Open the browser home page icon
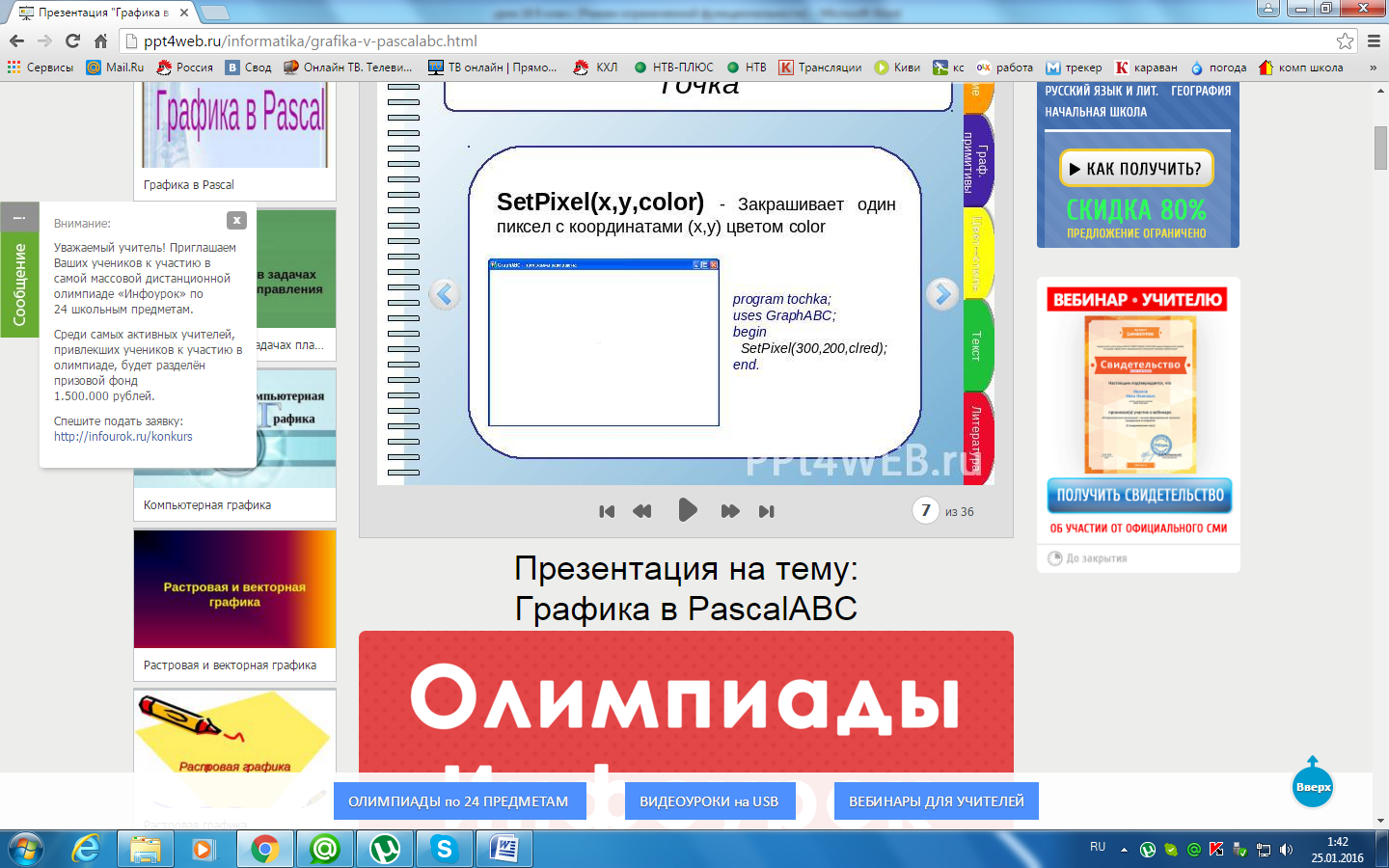 coord(100,41)
